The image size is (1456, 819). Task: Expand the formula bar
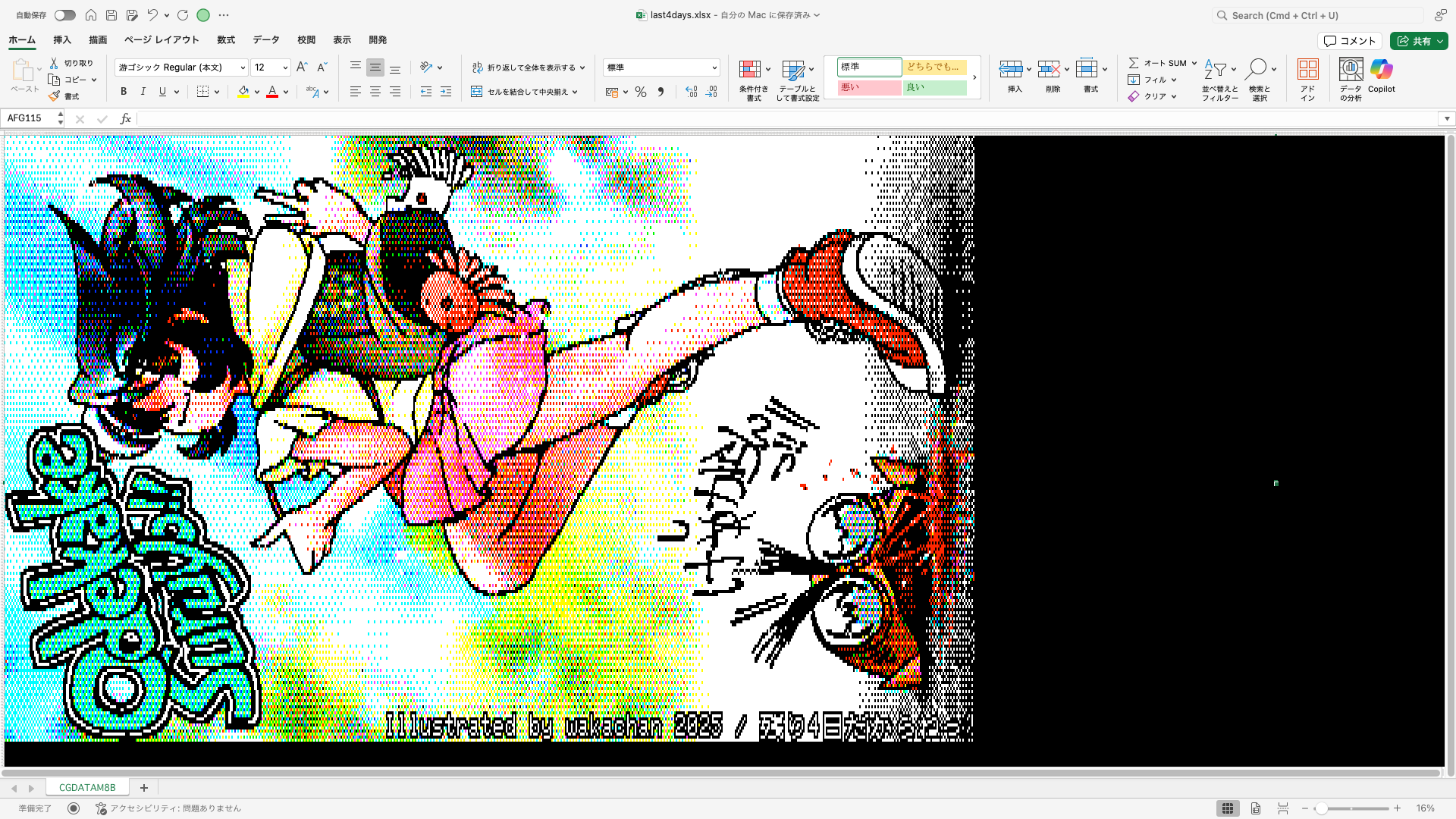(1447, 118)
